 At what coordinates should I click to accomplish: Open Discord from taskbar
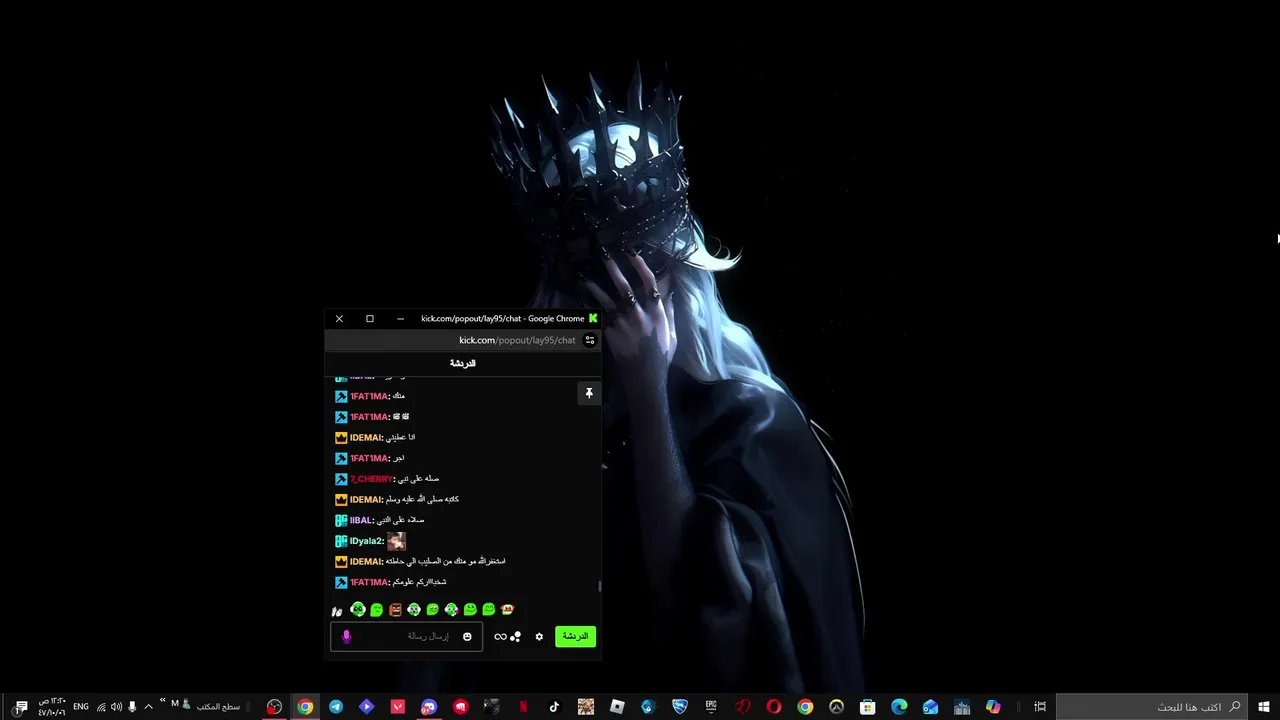(429, 707)
